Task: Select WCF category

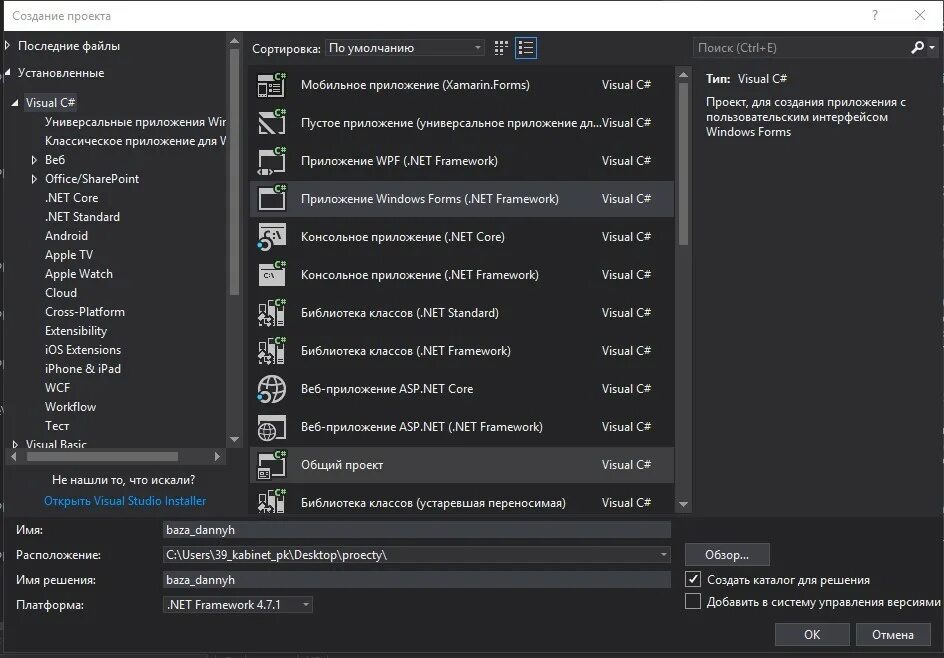Action: click(x=57, y=388)
